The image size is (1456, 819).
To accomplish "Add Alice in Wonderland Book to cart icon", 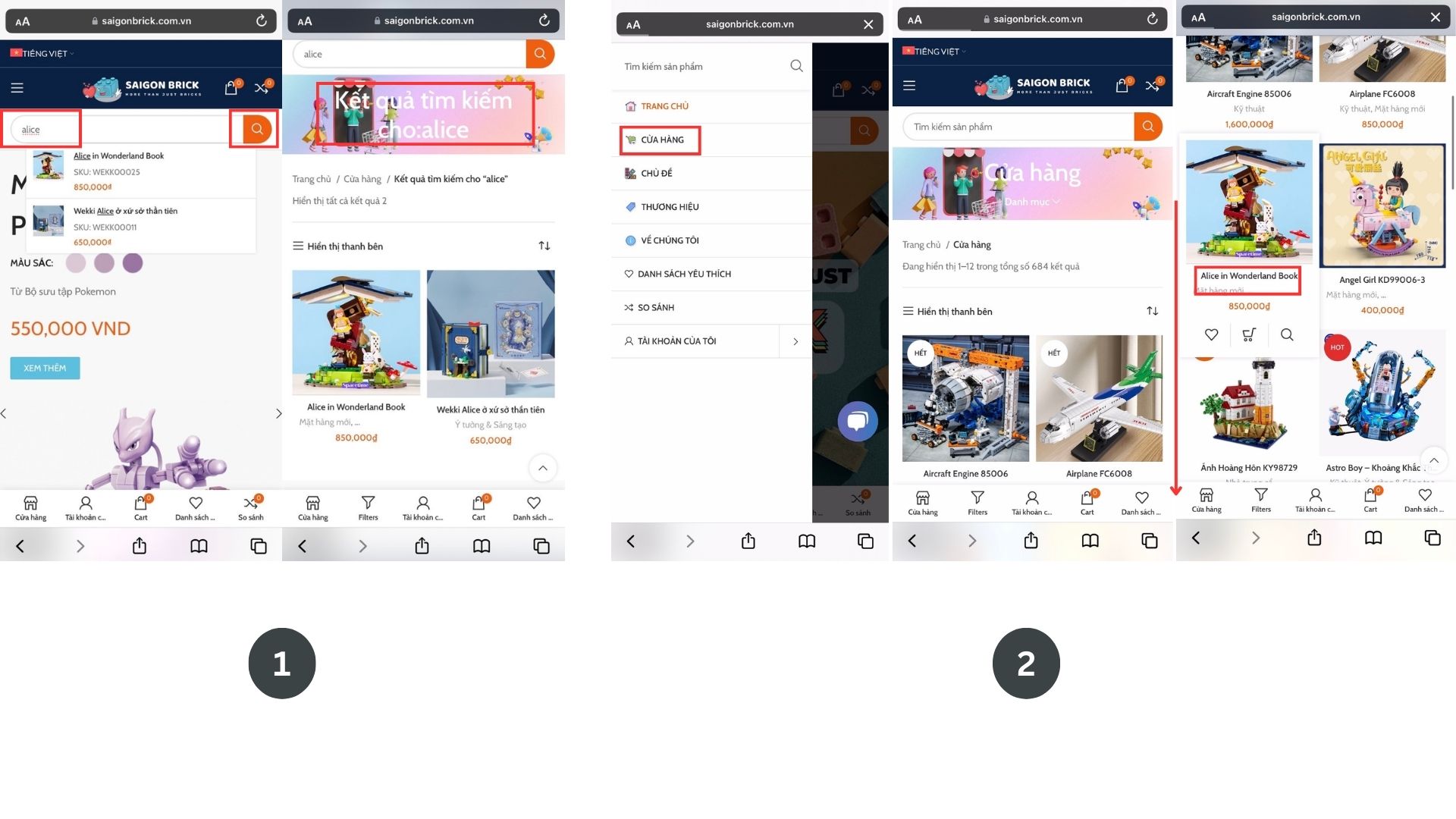I will (x=1249, y=334).
